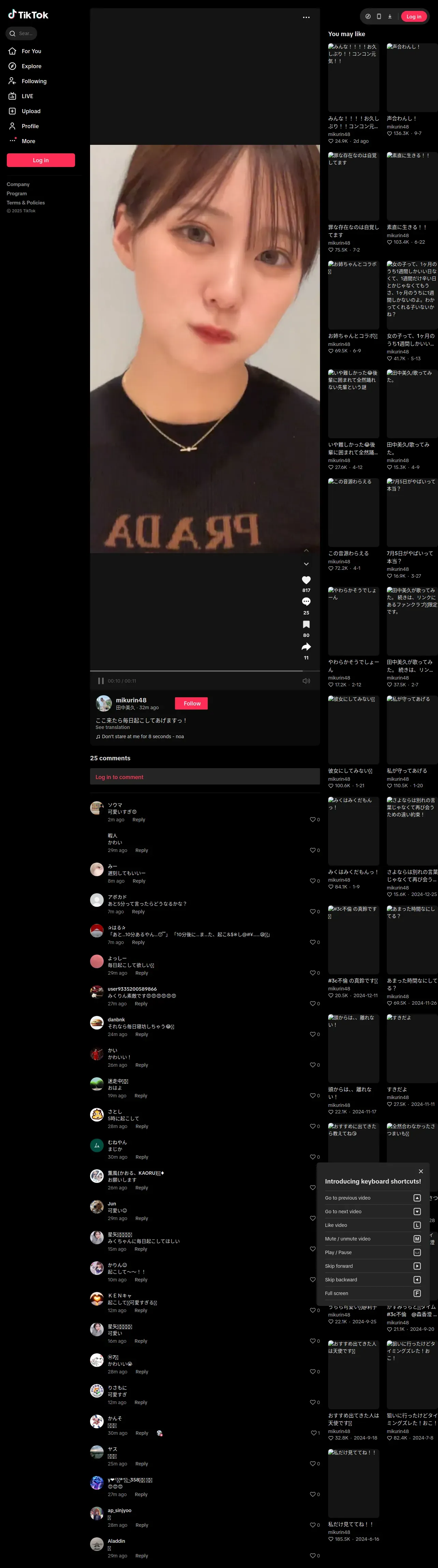This screenshot has width=438, height=1568.
Task: Click the mobile phone icon in header
Action: click(x=379, y=16)
